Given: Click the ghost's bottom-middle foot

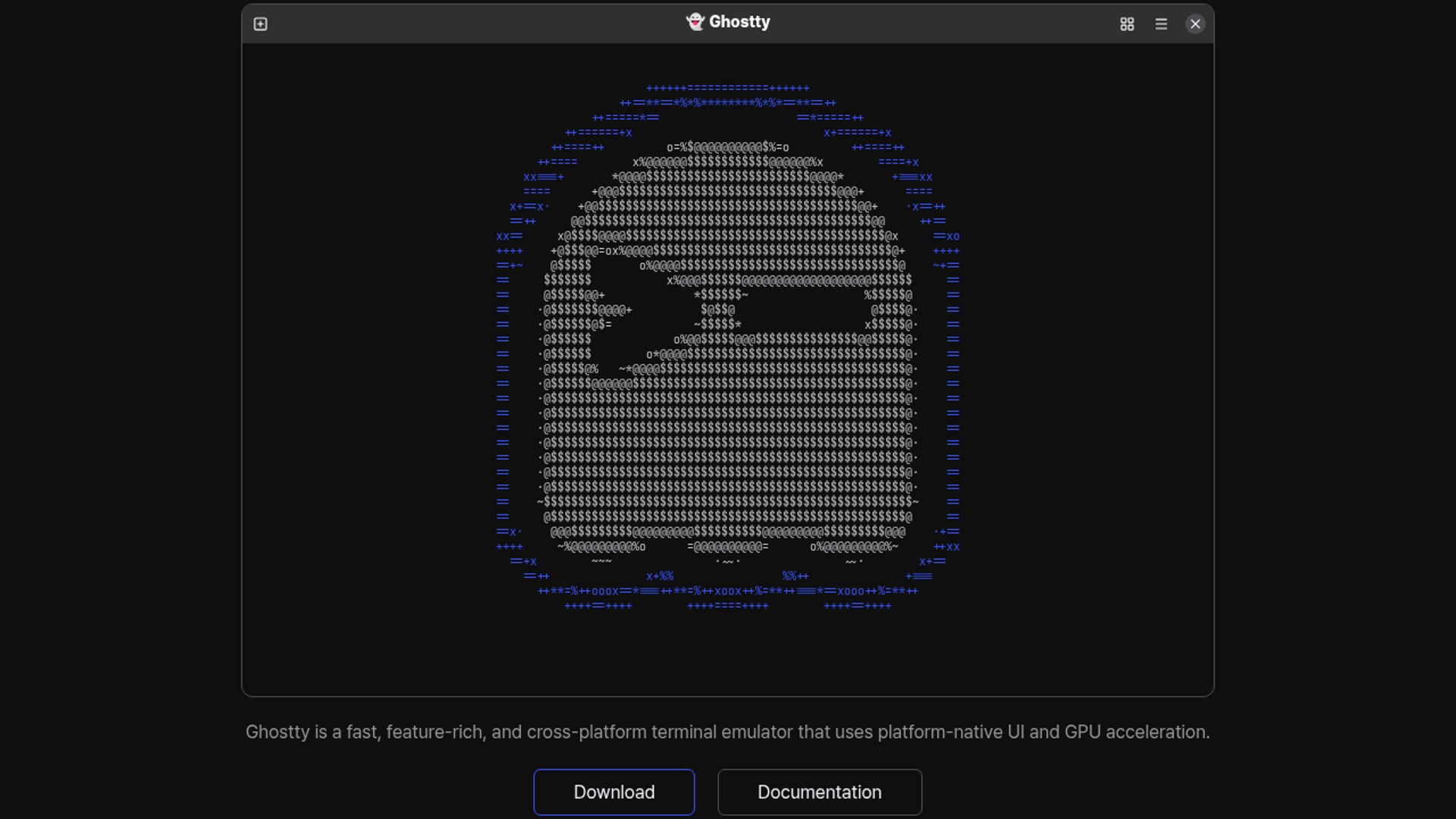Looking at the screenshot, I should point(728,547).
